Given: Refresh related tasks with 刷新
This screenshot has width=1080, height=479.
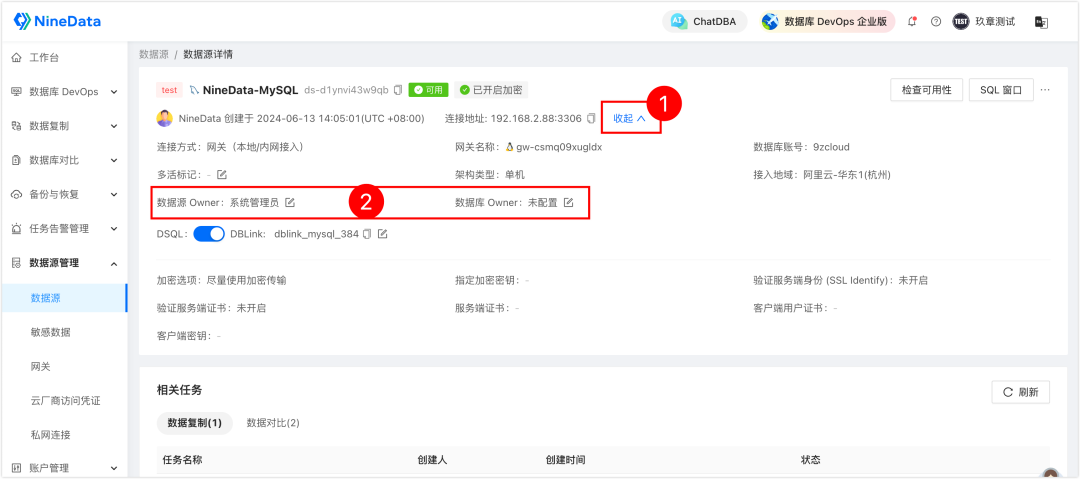Looking at the screenshot, I should [1021, 392].
